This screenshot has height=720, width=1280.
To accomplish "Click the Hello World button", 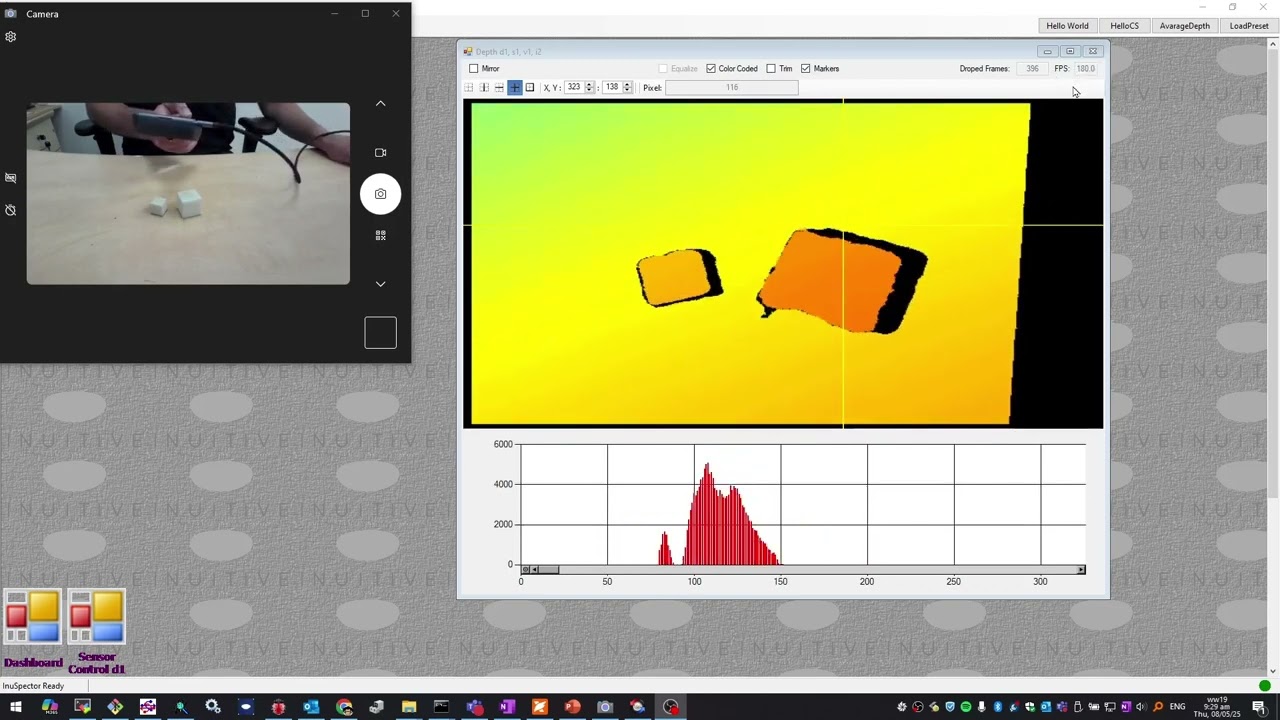I will pos(1067,26).
